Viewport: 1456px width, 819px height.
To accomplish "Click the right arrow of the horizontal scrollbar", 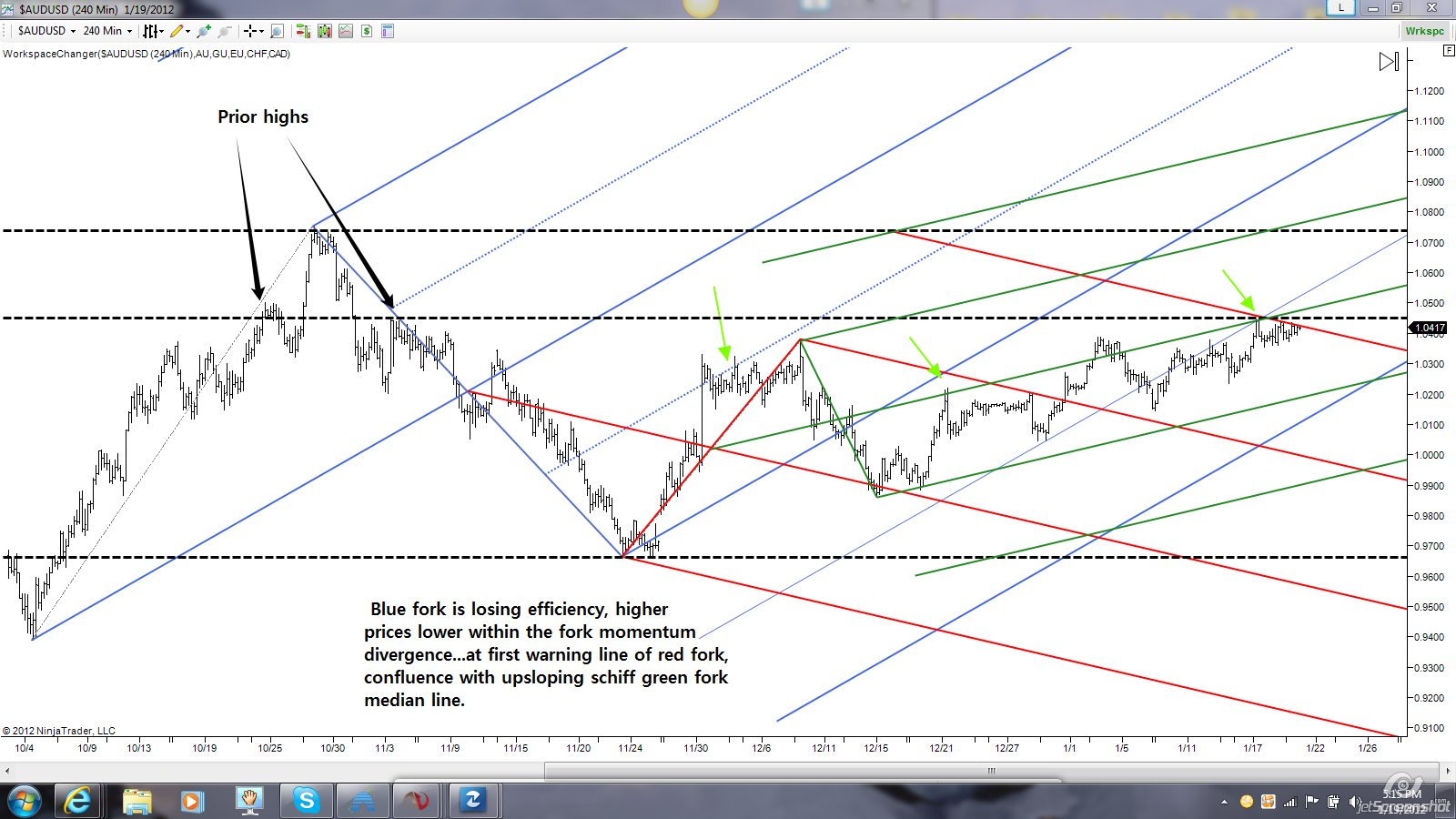I will pyautogui.click(x=1449, y=771).
